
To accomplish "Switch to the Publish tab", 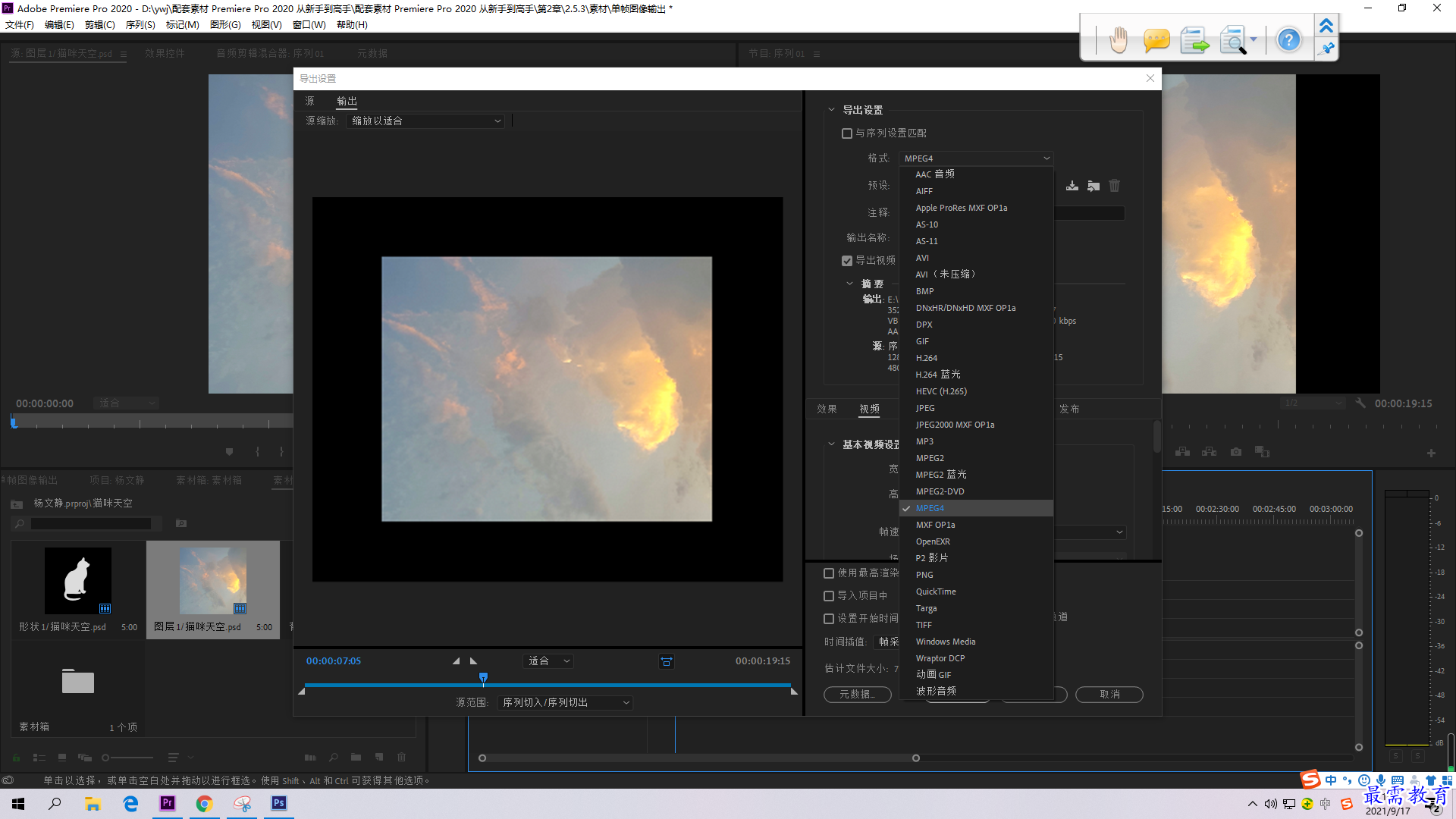I will 1069,409.
